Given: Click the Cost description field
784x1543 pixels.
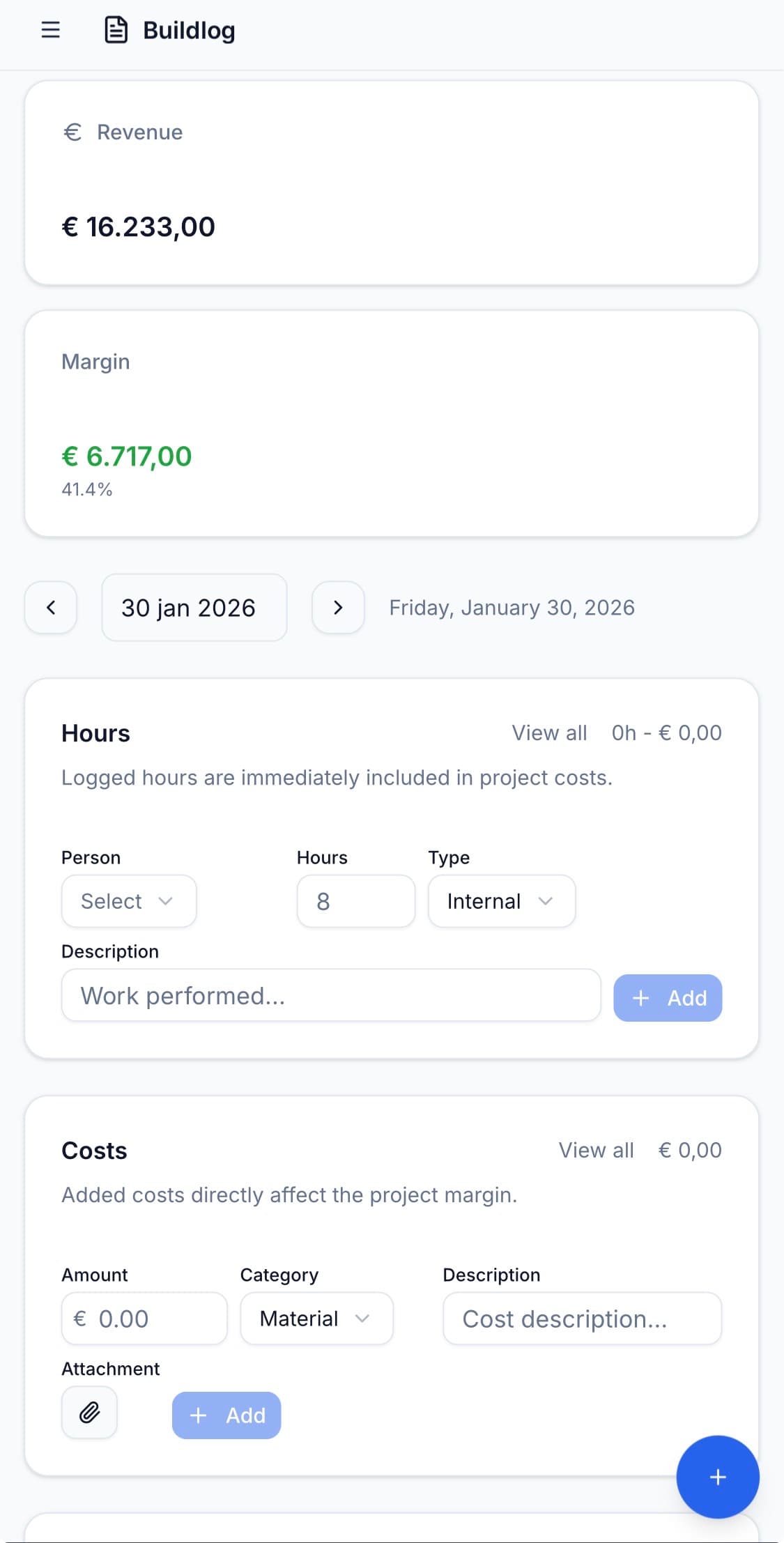Looking at the screenshot, I should 581,1318.
